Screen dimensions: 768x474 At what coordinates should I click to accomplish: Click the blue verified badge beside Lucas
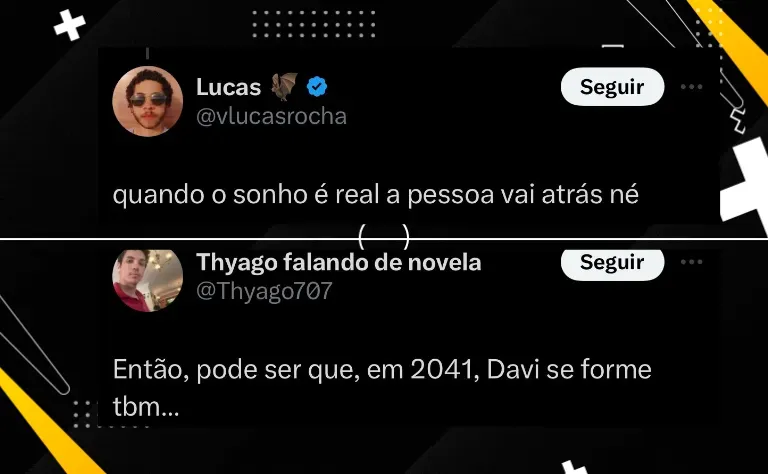click(317, 87)
